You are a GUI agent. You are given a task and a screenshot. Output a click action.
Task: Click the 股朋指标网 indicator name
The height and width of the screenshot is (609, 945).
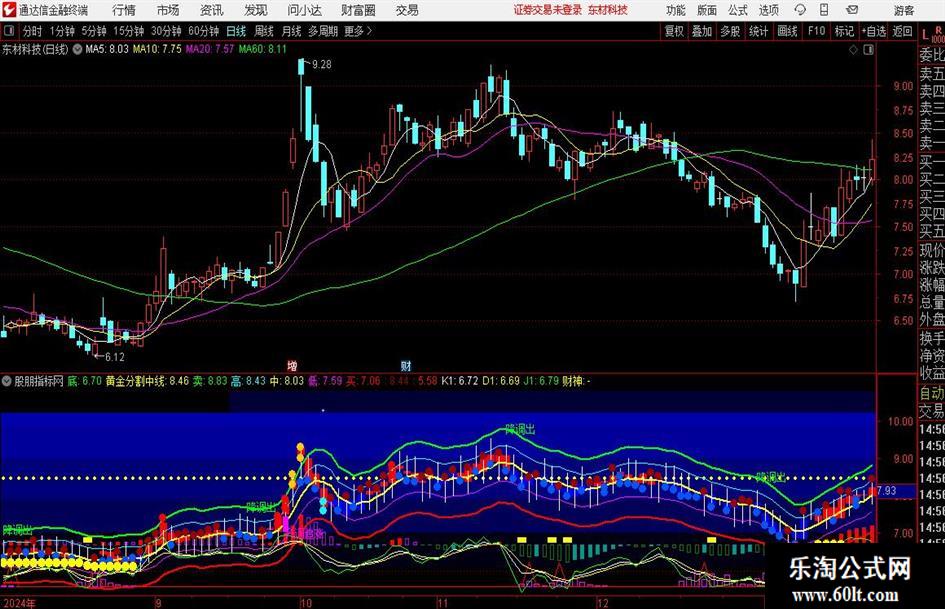[x=39, y=381]
